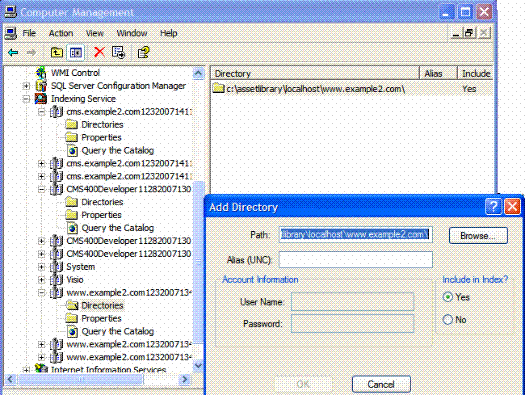The height and width of the screenshot is (395, 525).
Task: Click the Indexing Service icon in tree
Action: 41,99
